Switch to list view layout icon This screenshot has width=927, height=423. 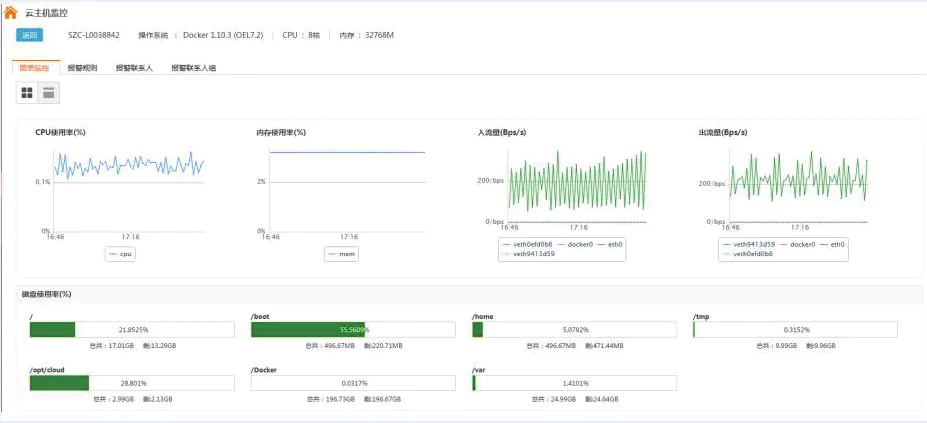(x=48, y=93)
